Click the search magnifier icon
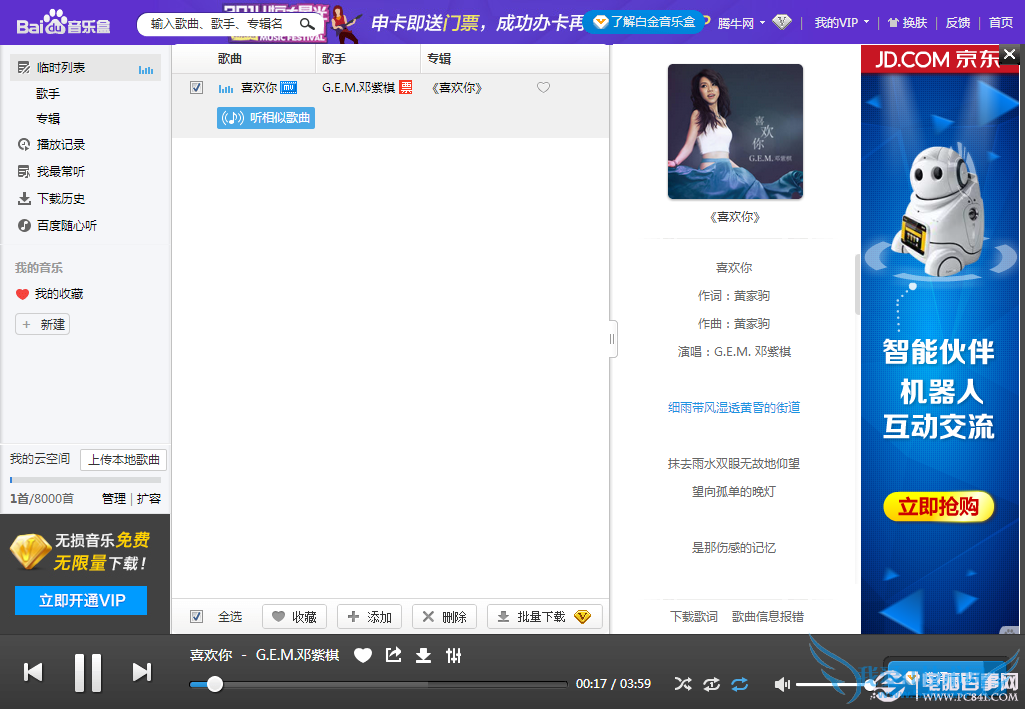The image size is (1025, 709). point(308,23)
